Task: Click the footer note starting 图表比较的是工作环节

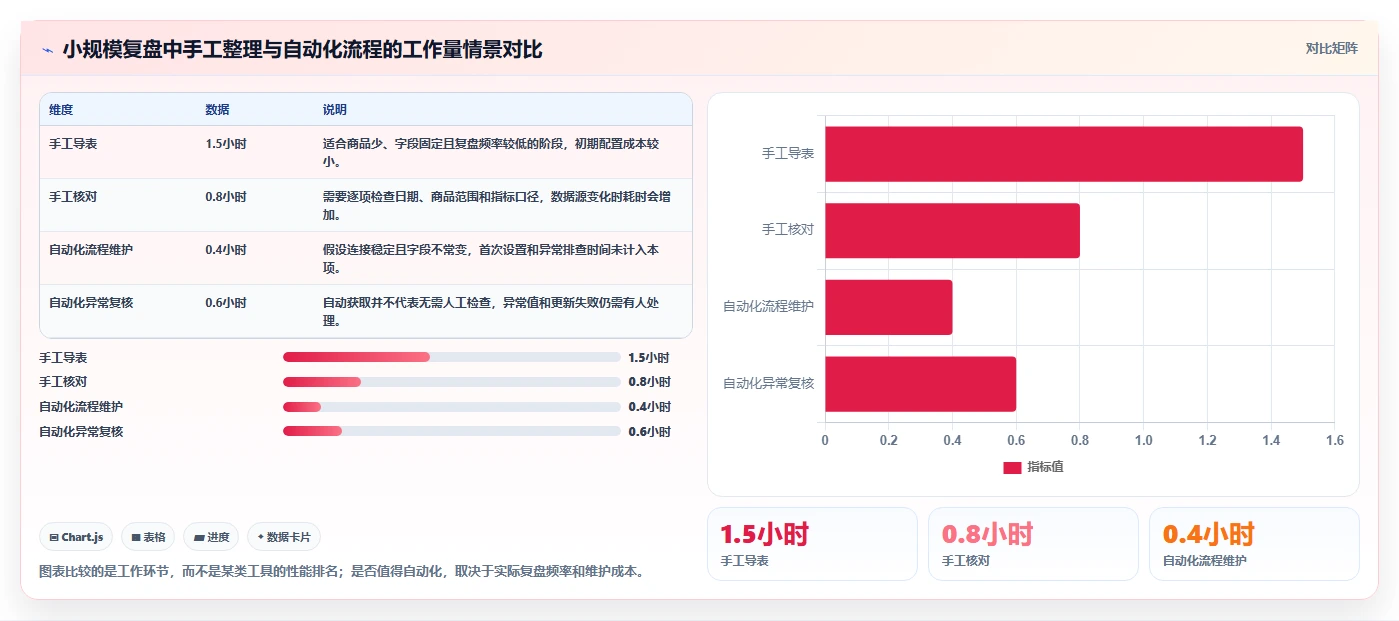Action: [343, 572]
